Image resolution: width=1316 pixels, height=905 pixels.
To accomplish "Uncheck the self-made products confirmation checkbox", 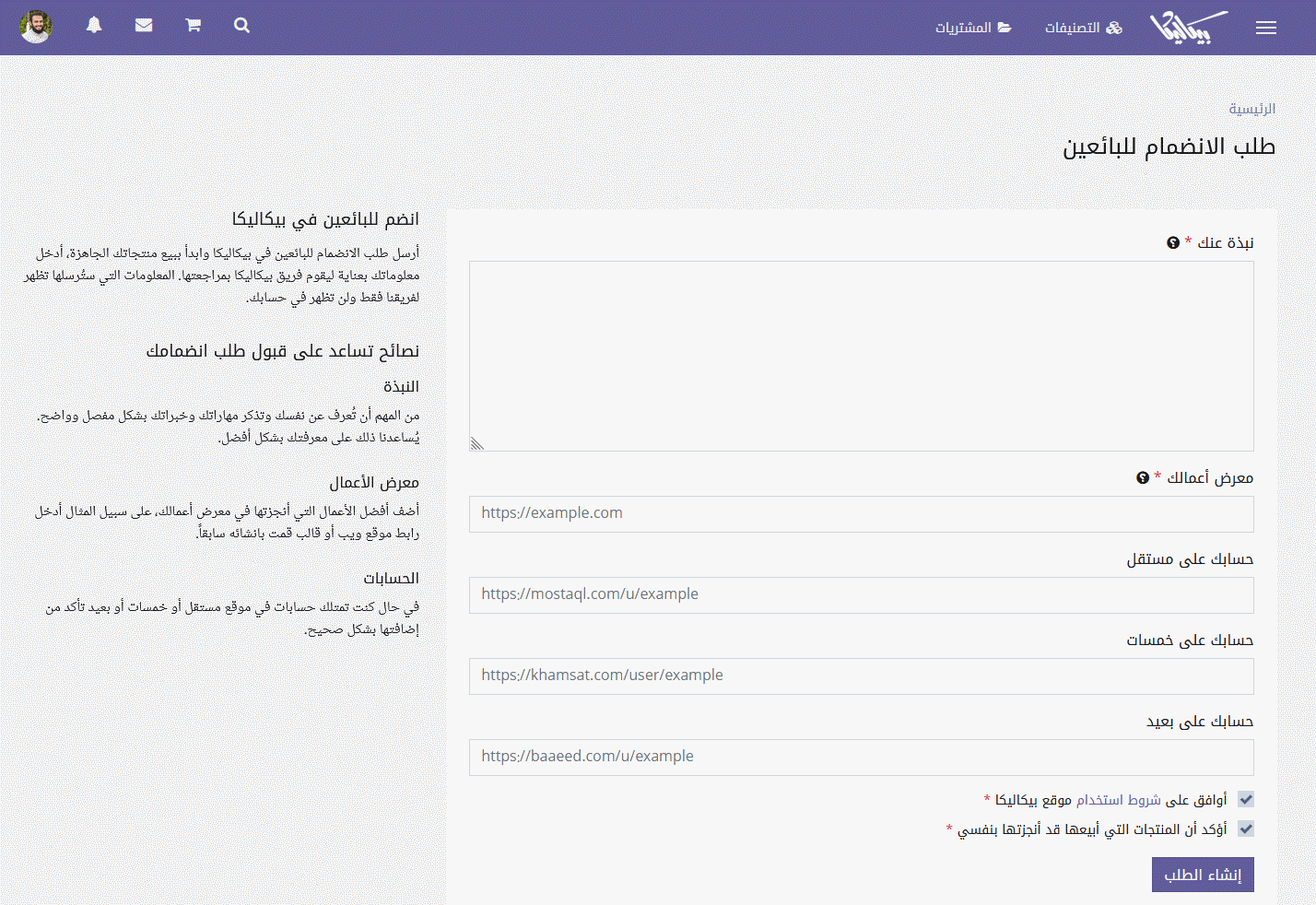I will pos(1246,829).
